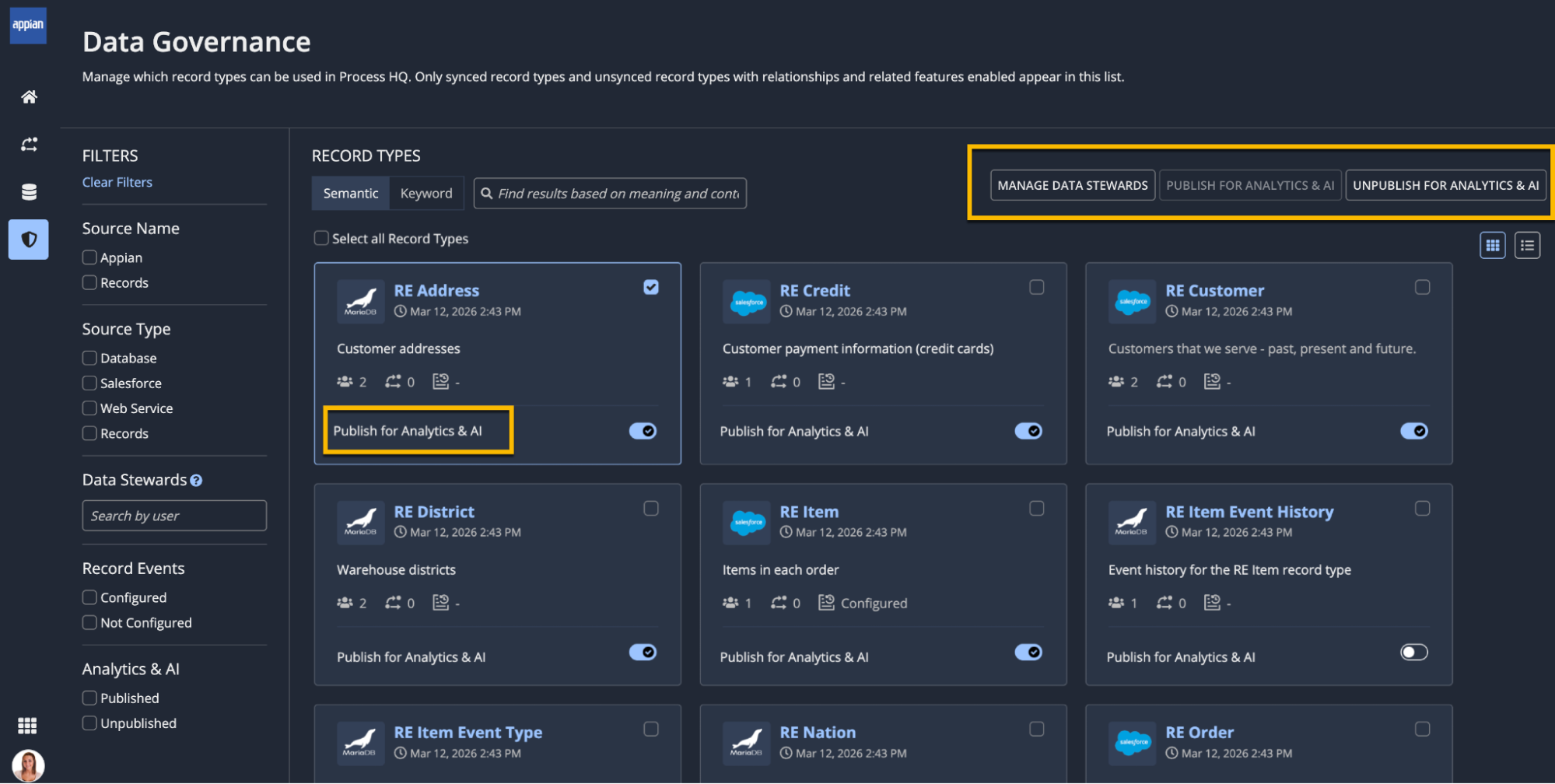Click the Manage Data Stewards button
Viewport: 1555px width, 784px height.
click(1073, 185)
